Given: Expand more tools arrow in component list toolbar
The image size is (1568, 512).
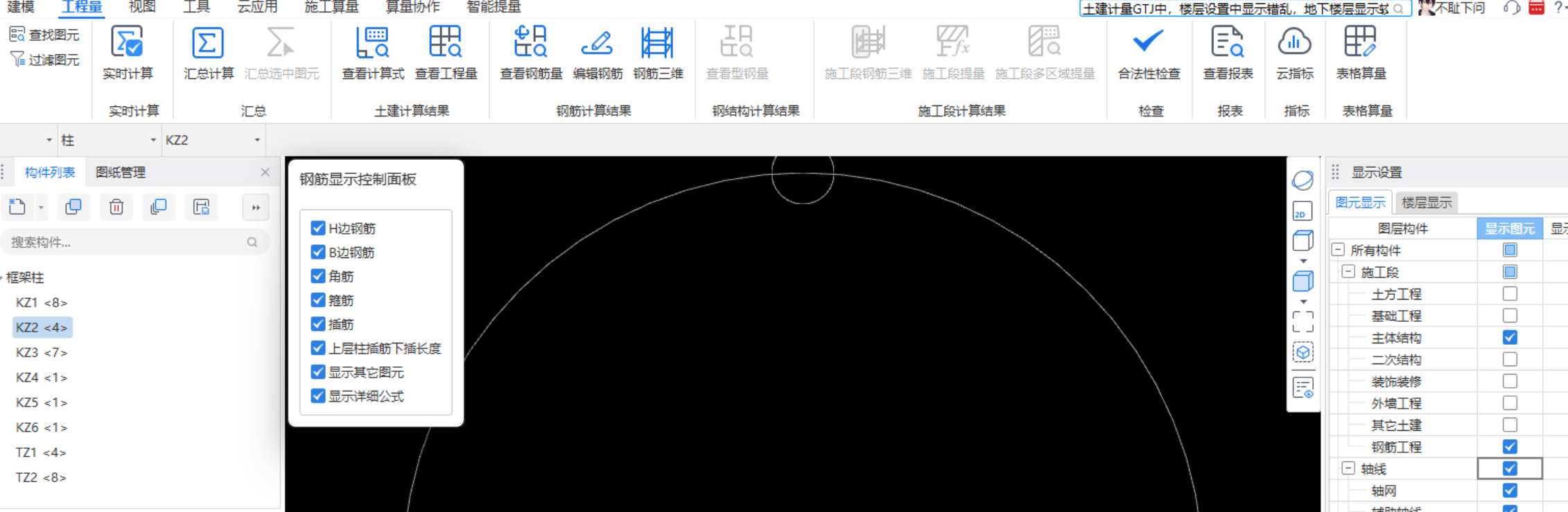Looking at the screenshot, I should [256, 207].
